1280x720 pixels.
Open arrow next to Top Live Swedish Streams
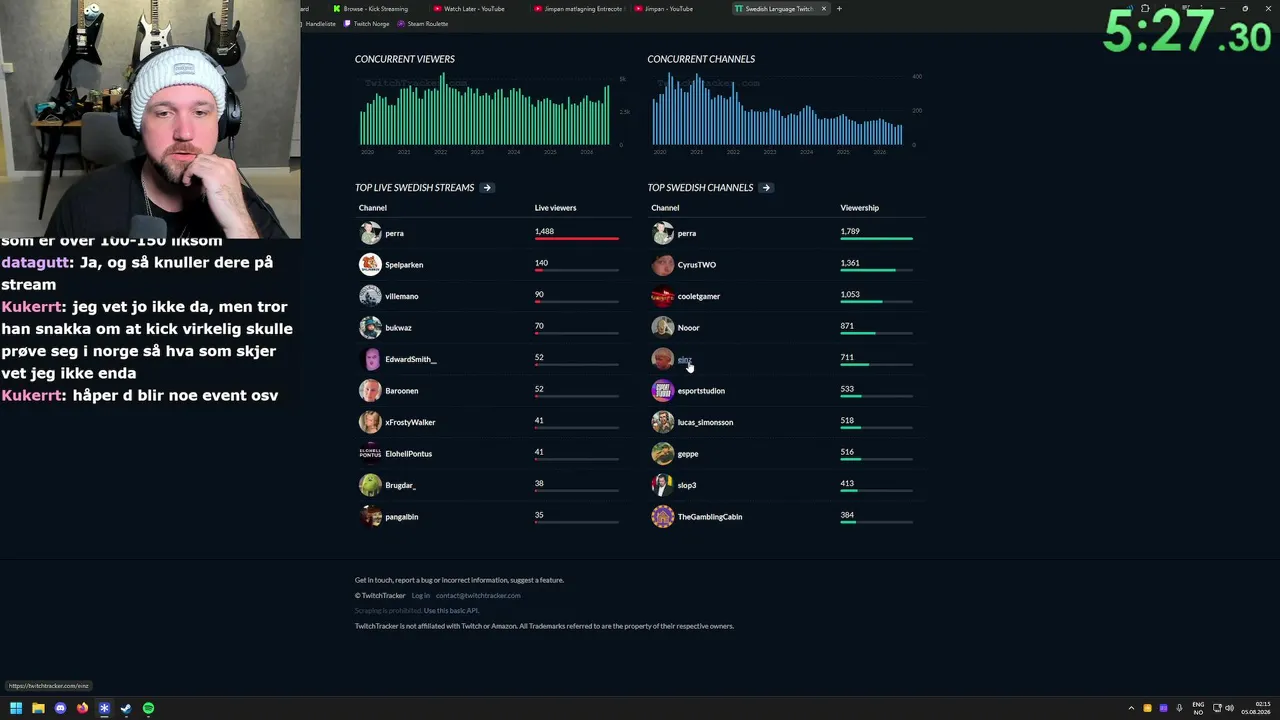[x=487, y=188]
